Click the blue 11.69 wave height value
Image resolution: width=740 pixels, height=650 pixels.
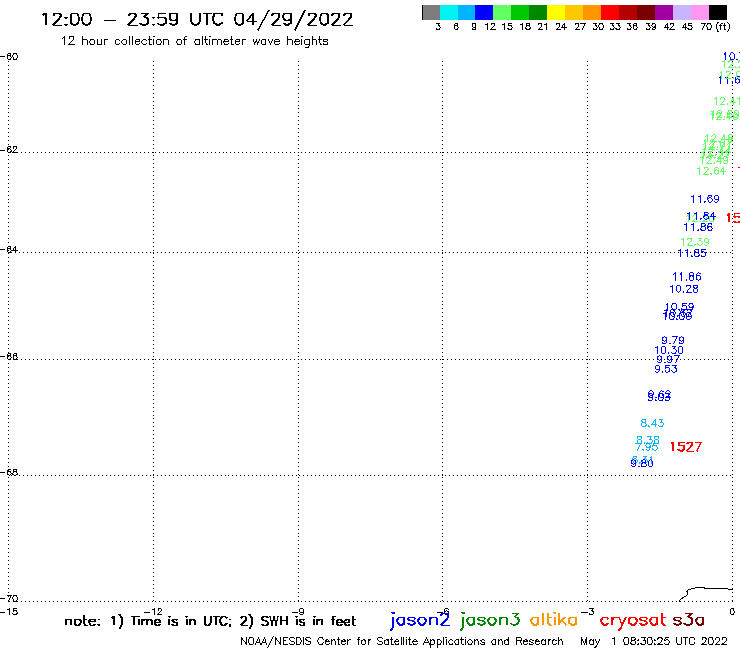(705, 199)
